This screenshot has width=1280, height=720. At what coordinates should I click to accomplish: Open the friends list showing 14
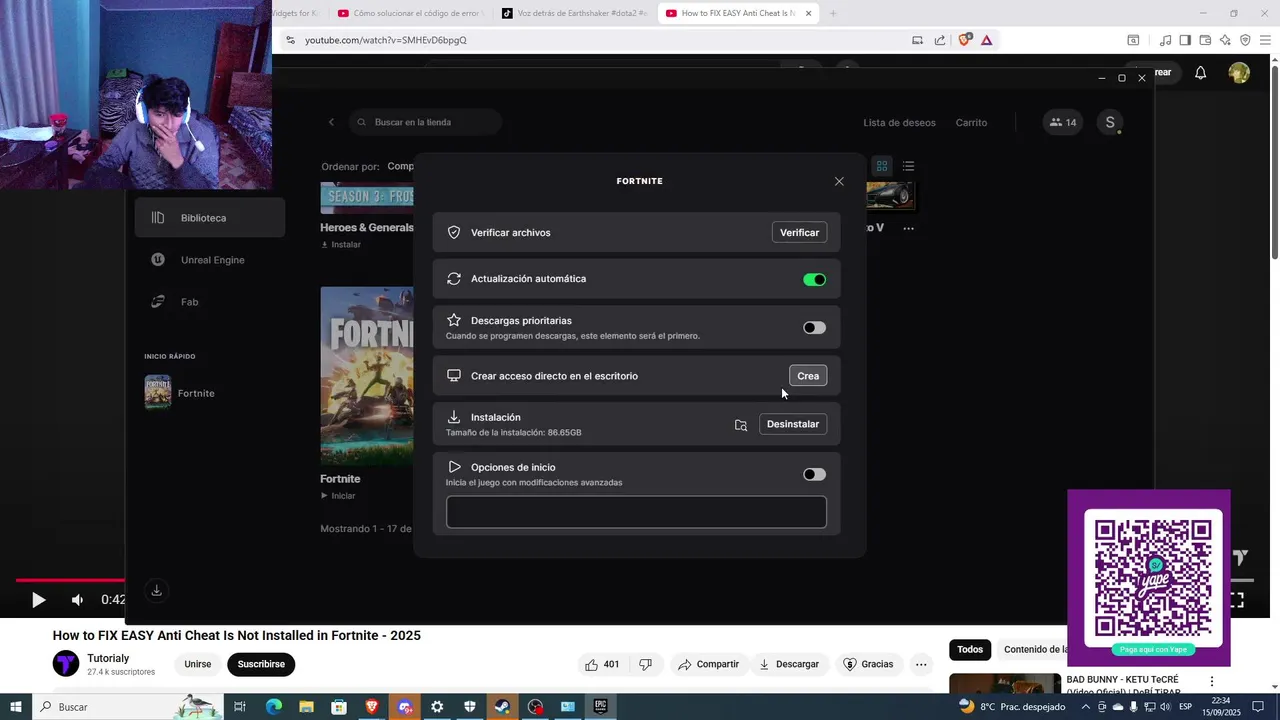click(x=1062, y=122)
